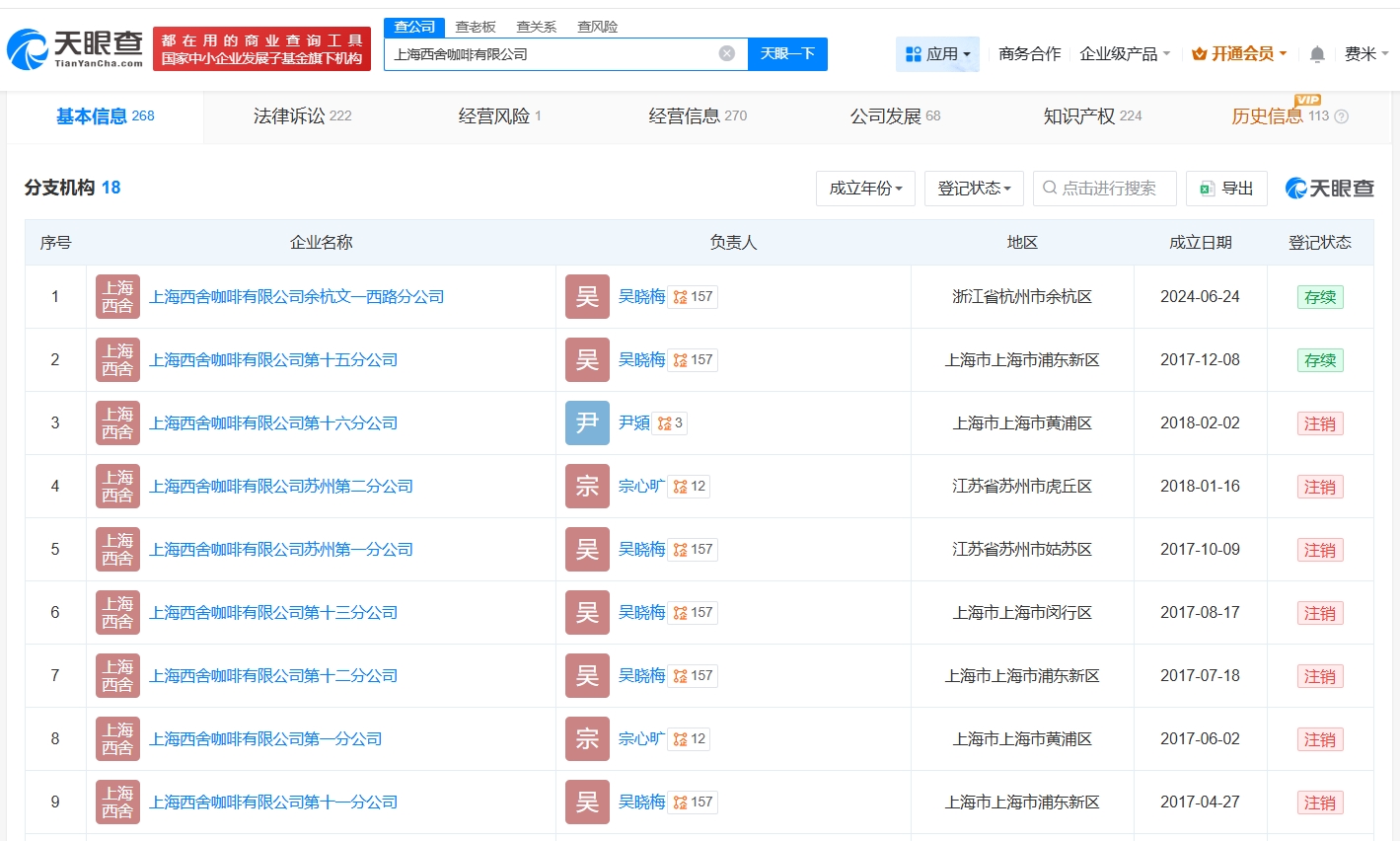Switch to 基本信息 tab

106,116
